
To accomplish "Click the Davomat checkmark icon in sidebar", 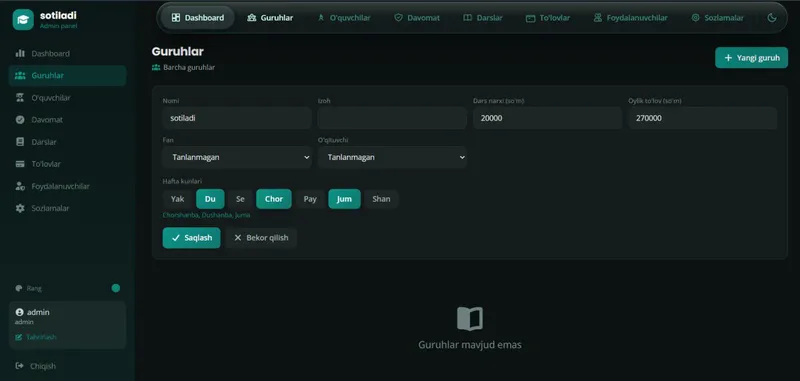I will pos(20,120).
